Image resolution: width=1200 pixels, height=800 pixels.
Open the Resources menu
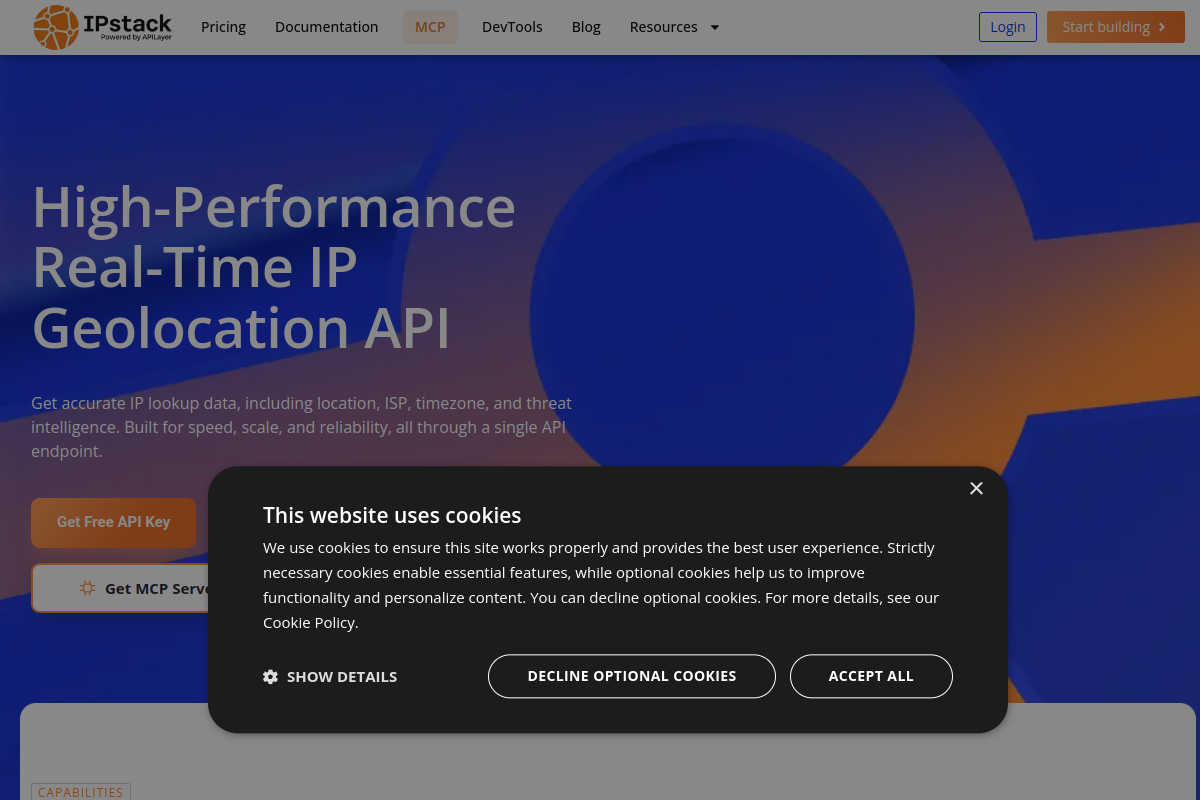[674, 27]
